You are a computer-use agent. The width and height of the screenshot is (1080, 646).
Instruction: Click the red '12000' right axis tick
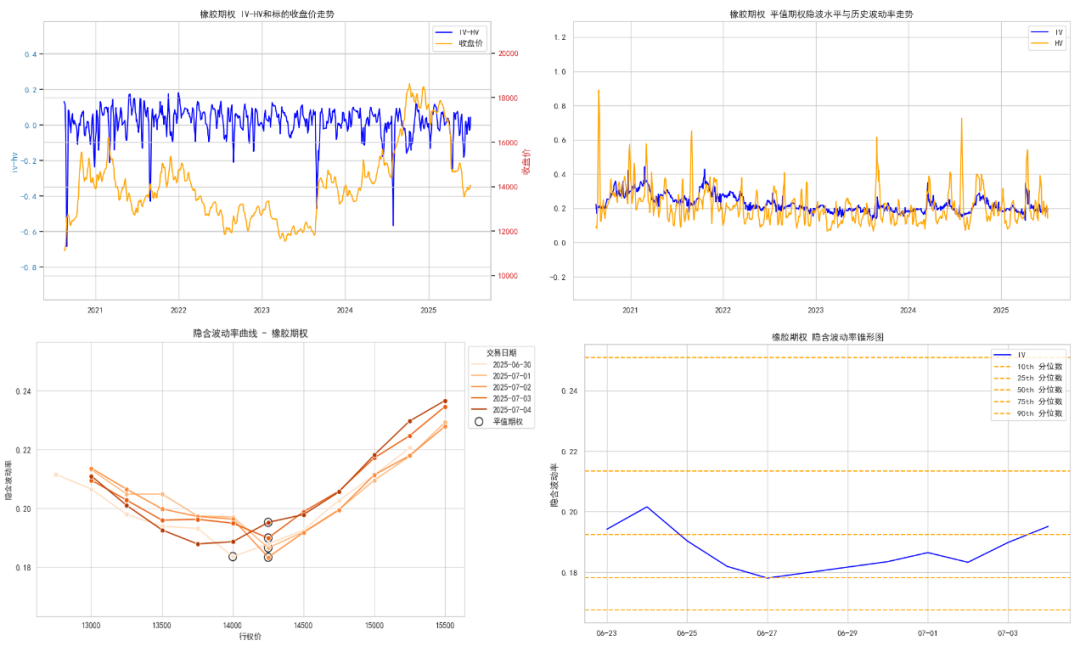click(x=508, y=231)
